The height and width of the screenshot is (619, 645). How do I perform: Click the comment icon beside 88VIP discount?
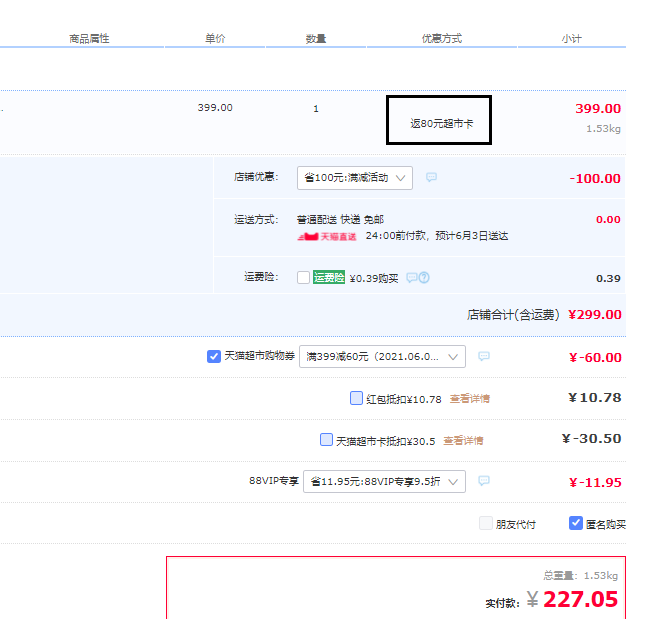pyautogui.click(x=484, y=481)
